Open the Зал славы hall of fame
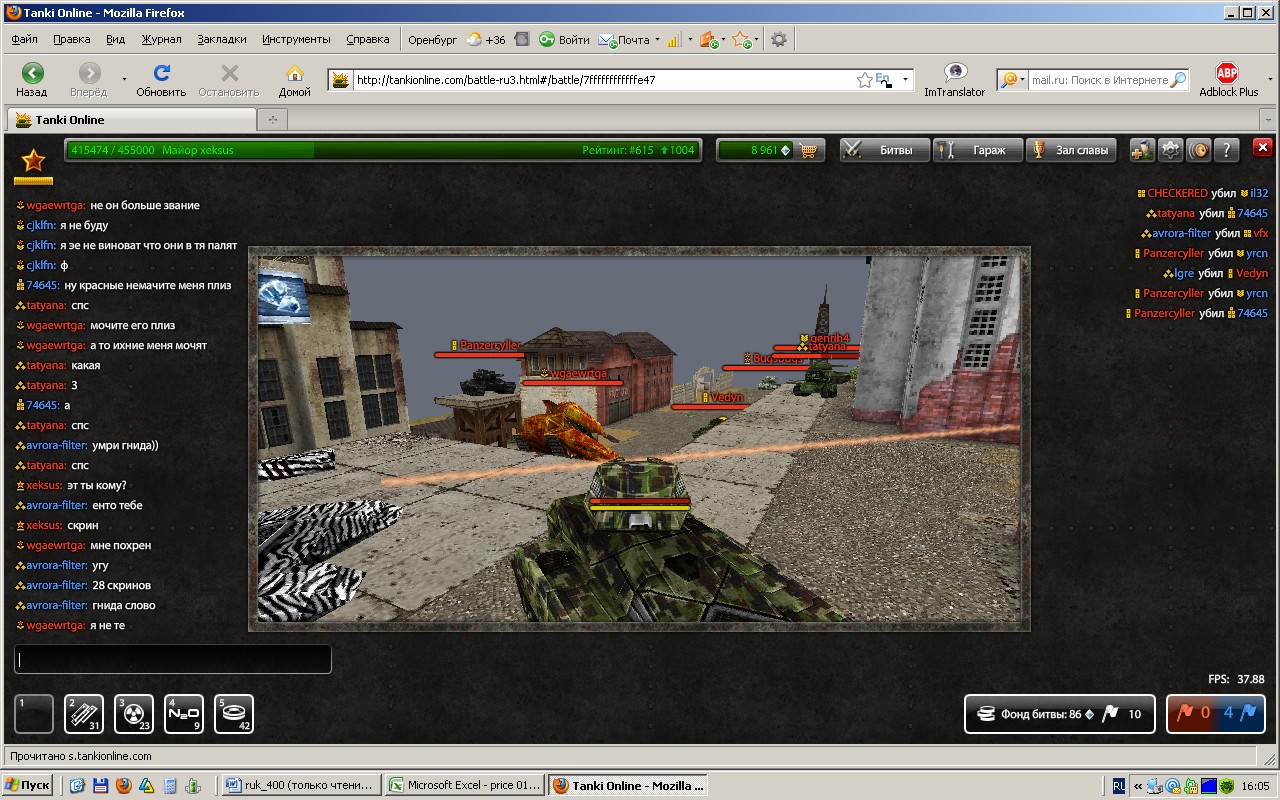 click(1072, 150)
